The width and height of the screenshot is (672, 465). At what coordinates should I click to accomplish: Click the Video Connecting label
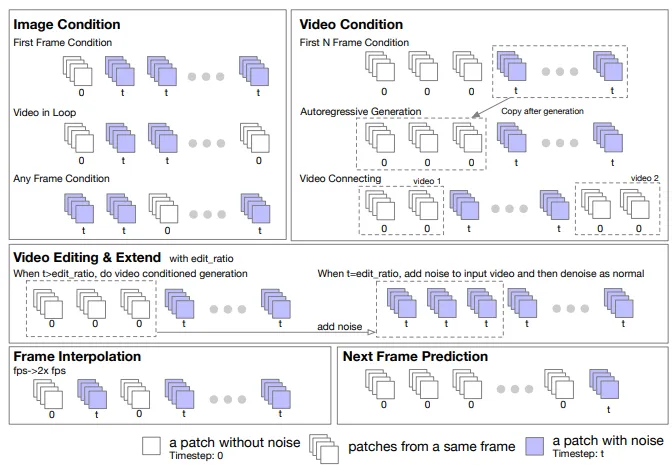click(x=340, y=179)
